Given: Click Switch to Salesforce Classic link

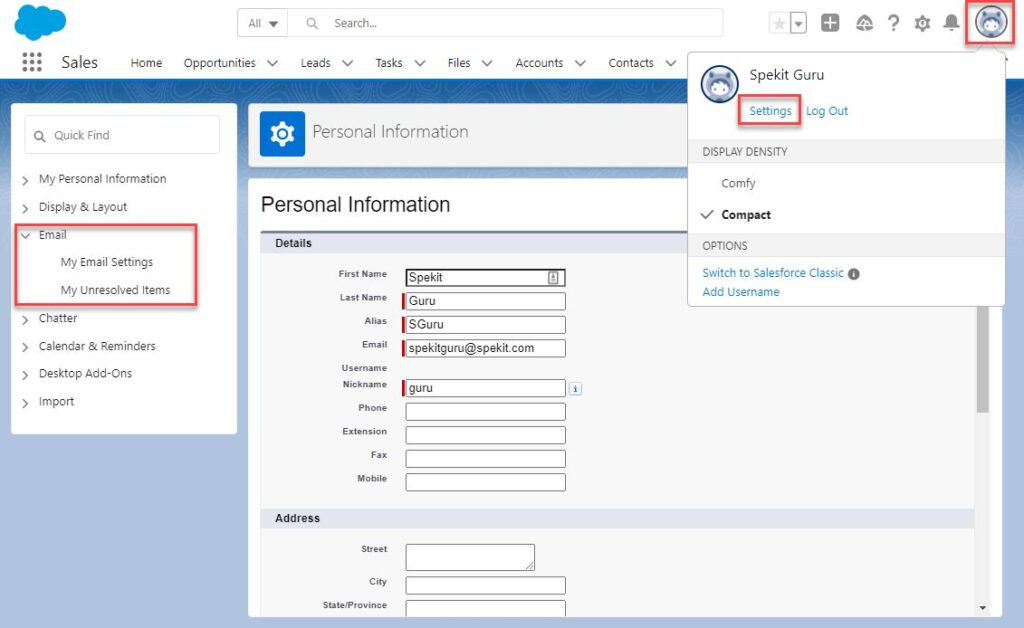Looking at the screenshot, I should (773, 273).
